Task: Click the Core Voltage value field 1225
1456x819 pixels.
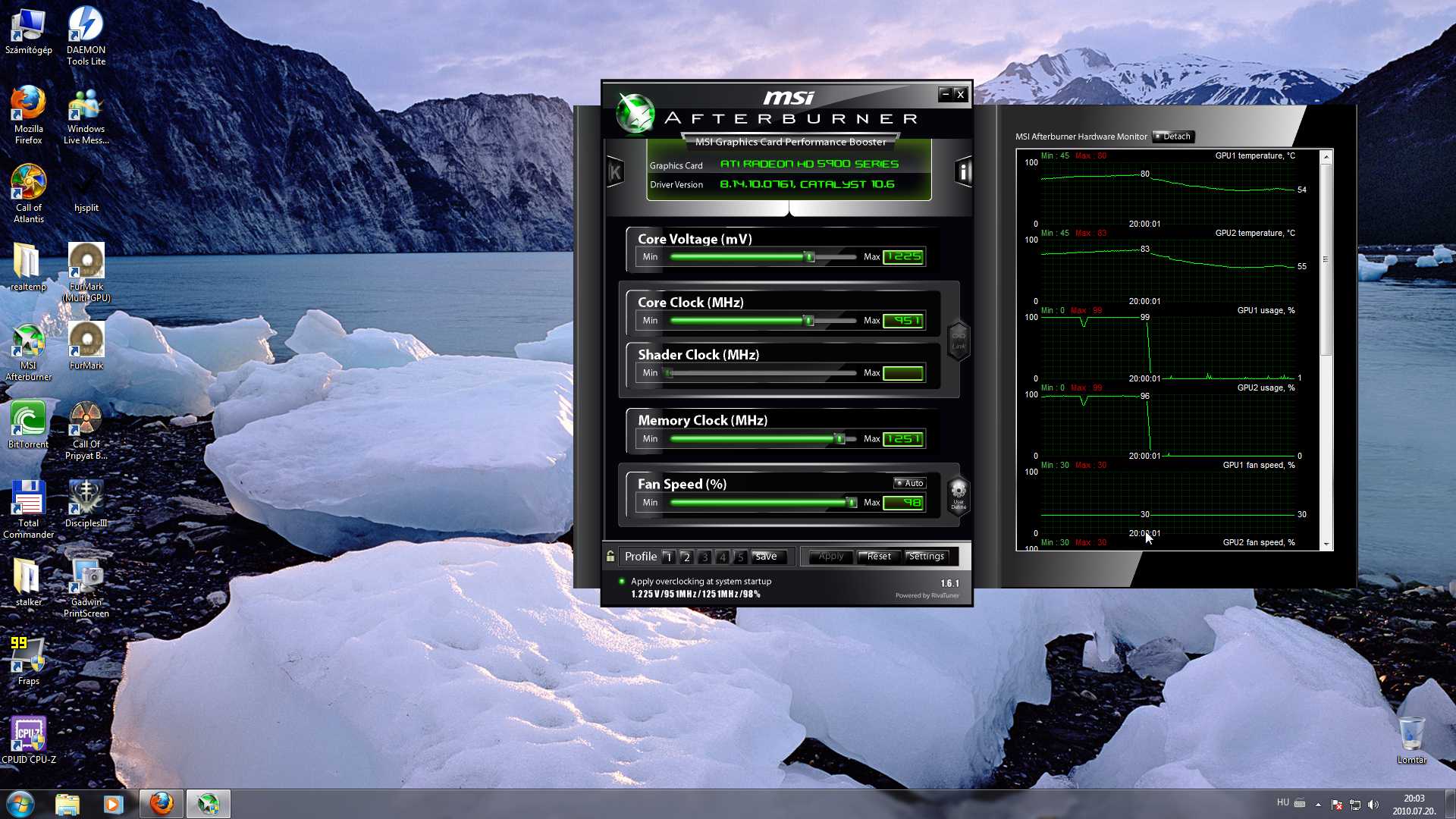Action: pos(903,257)
